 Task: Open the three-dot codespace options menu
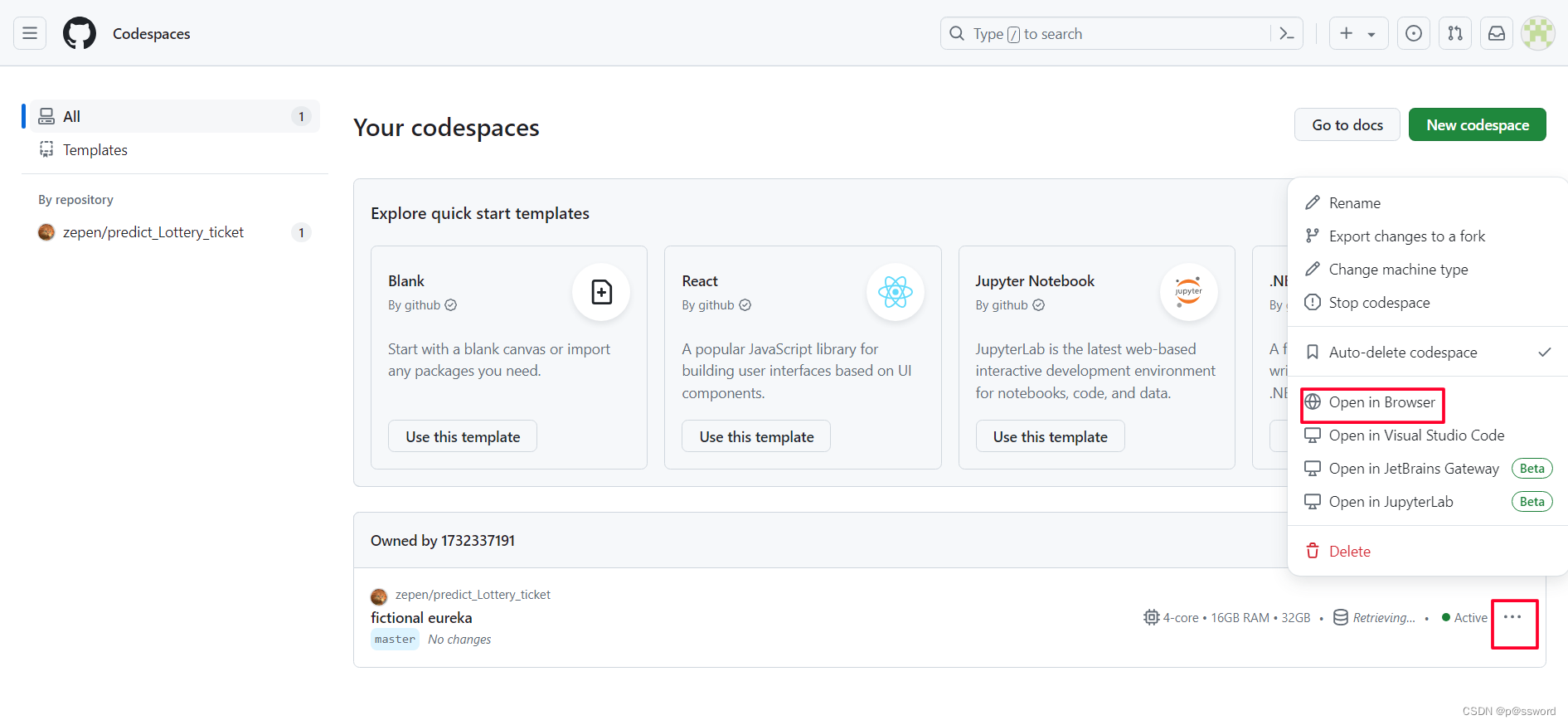click(1512, 617)
